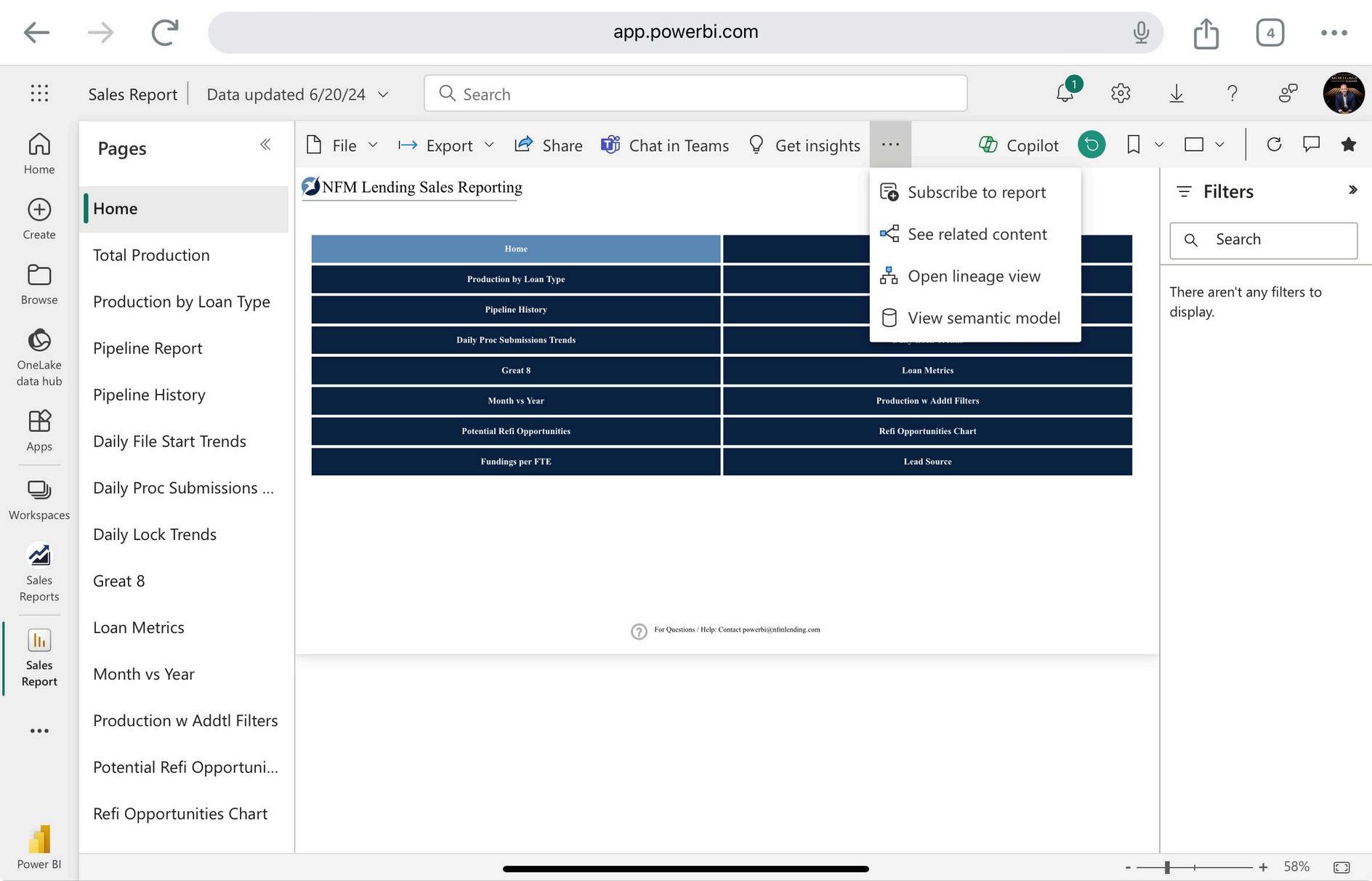Viewport: 1372px width, 881px height.
Task: Select Subscribe to report
Action: click(975, 192)
